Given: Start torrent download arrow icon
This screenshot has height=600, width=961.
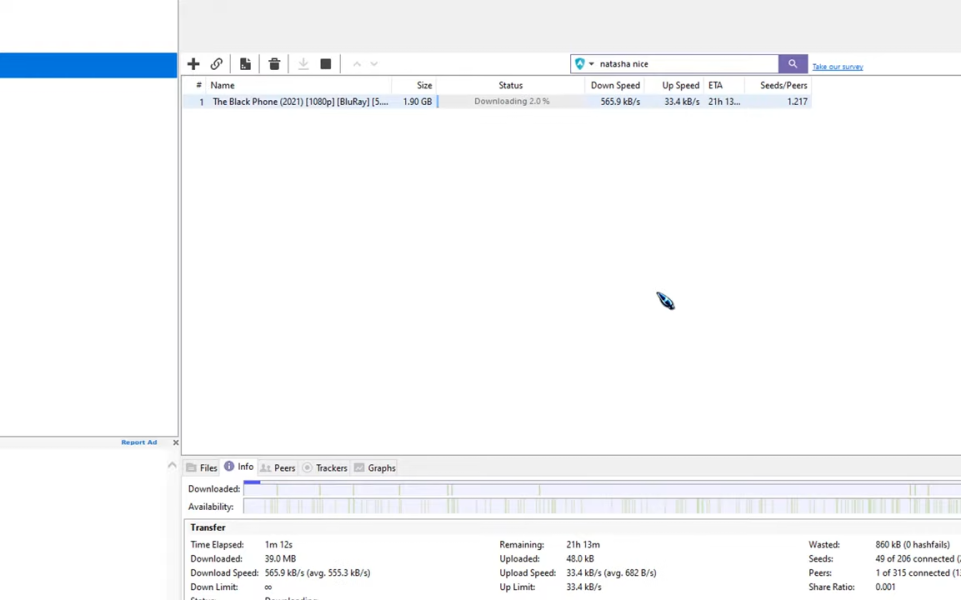Looking at the screenshot, I should pyautogui.click(x=303, y=64).
